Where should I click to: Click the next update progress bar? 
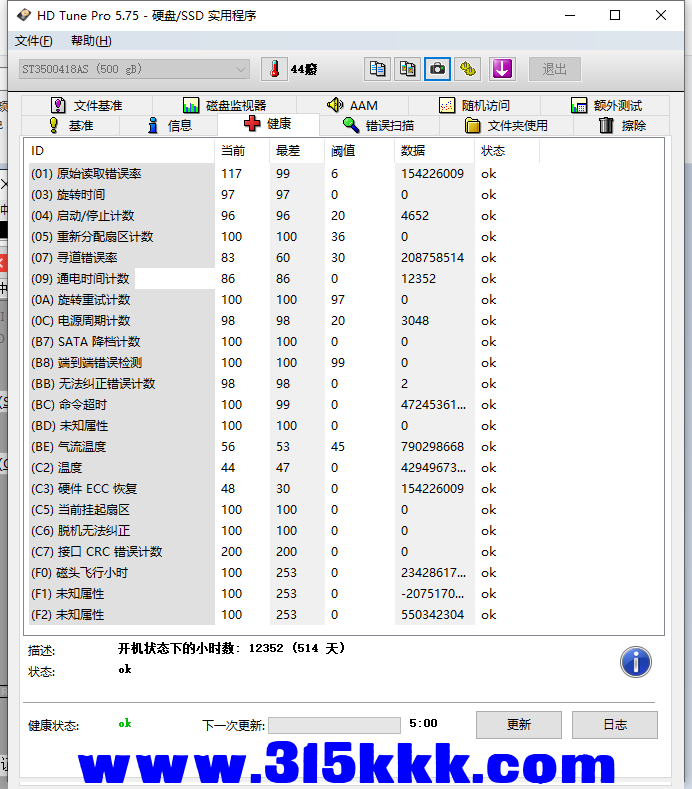(x=334, y=724)
